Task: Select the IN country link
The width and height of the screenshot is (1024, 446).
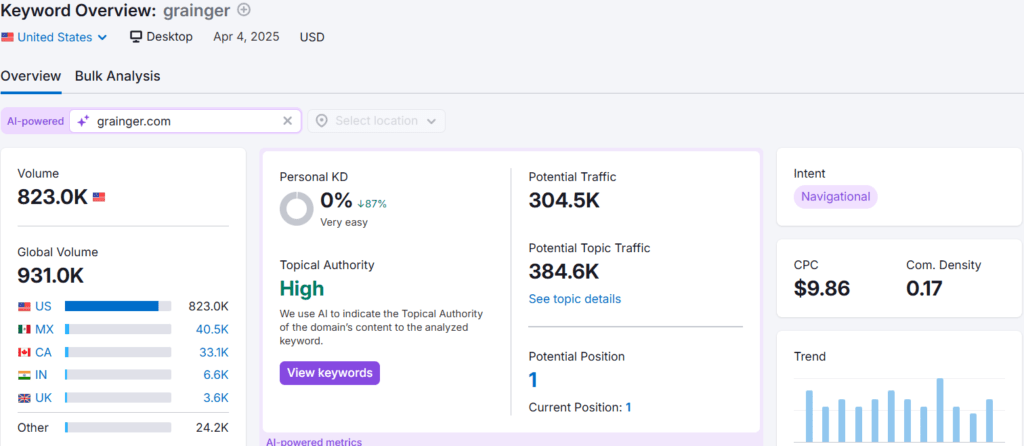Action: tap(41, 375)
